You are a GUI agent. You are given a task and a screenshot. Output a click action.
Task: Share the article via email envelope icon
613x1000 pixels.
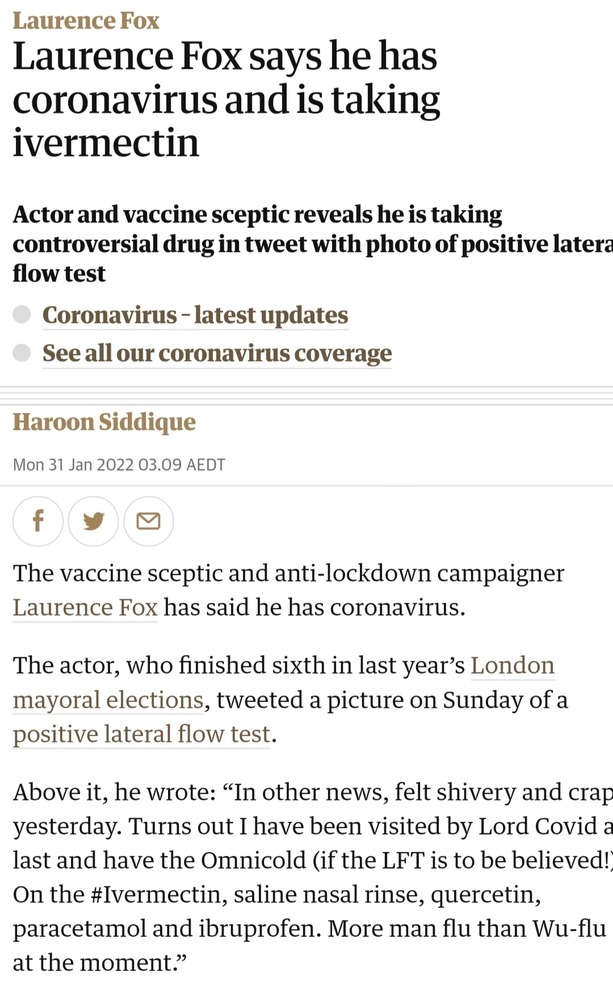click(x=148, y=522)
